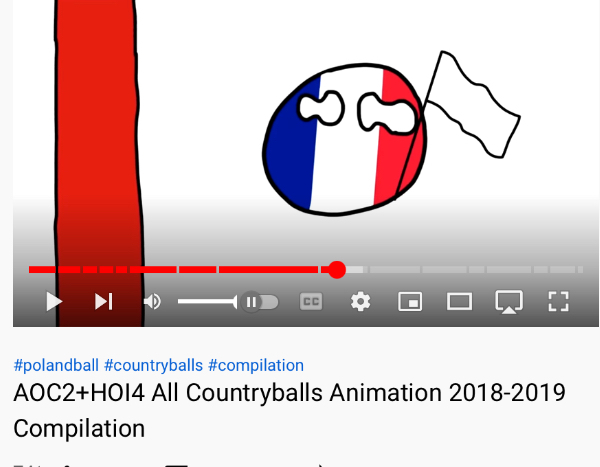The width and height of the screenshot is (600, 467).
Task: Enter full screen mode
Action: click(559, 302)
